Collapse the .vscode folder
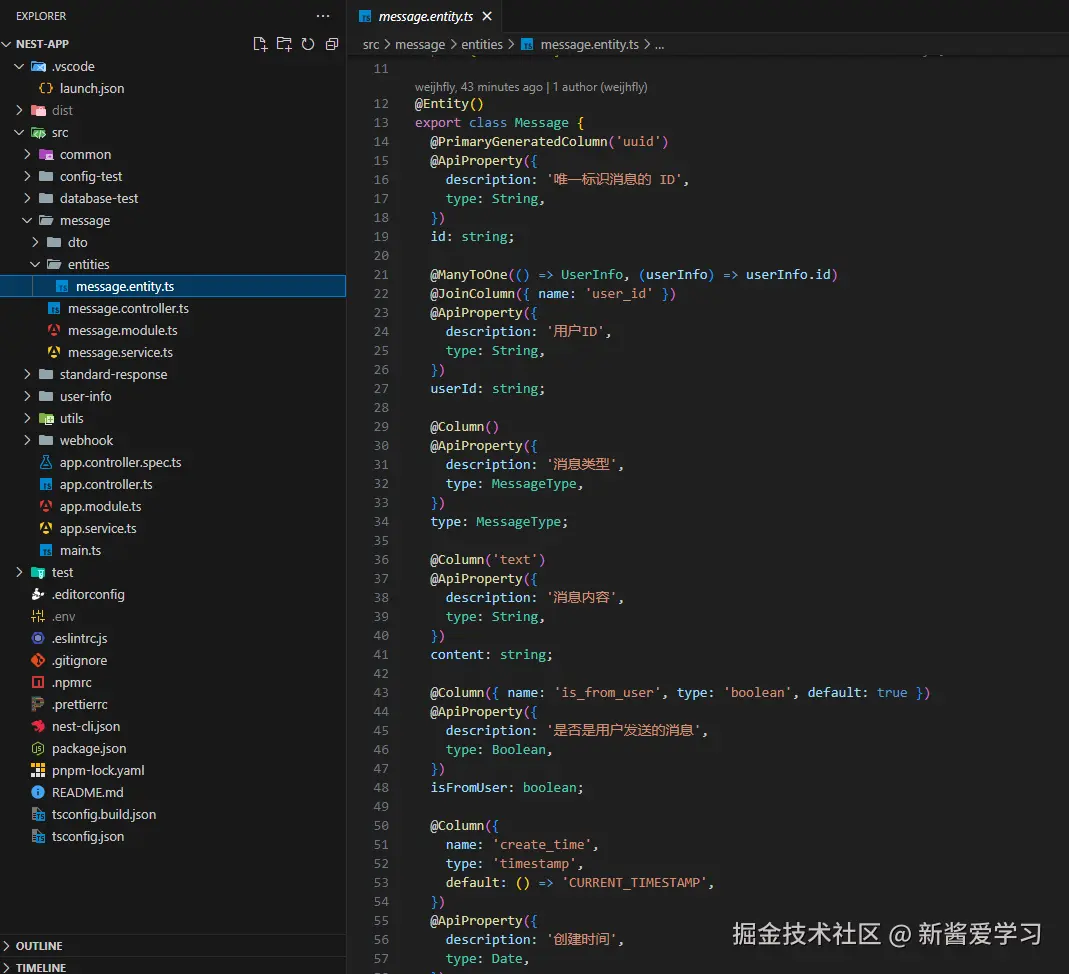The image size is (1069, 974). (19, 67)
